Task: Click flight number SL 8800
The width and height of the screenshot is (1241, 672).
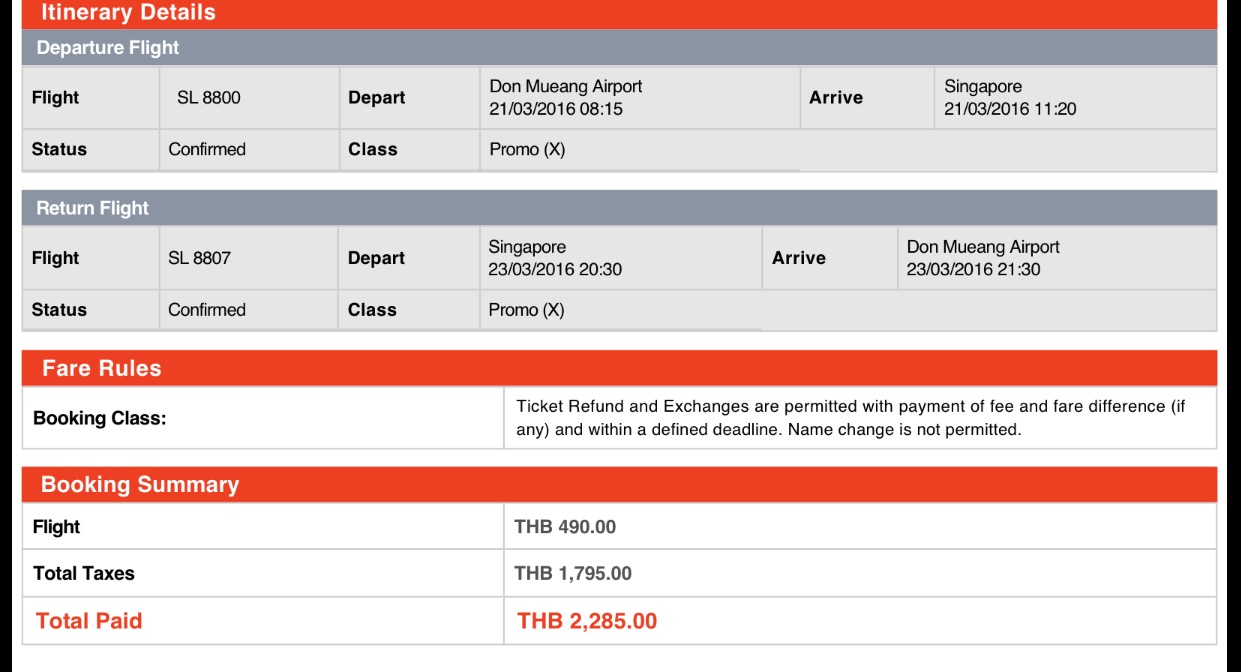Action: [x=209, y=98]
